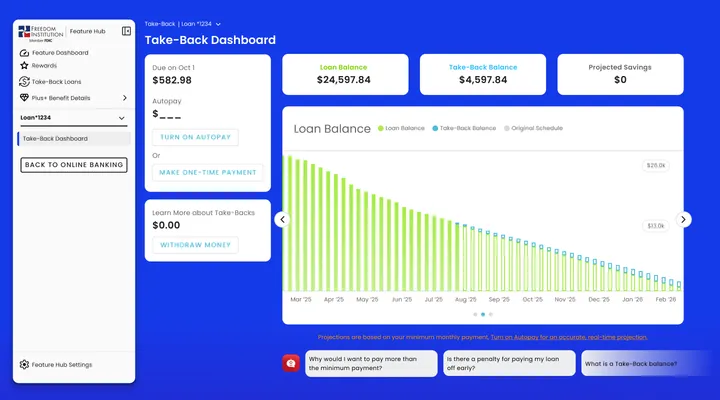Screen dimensions: 720x400
Task: Follow Turn on Autopay projection link
Action: [569, 337]
